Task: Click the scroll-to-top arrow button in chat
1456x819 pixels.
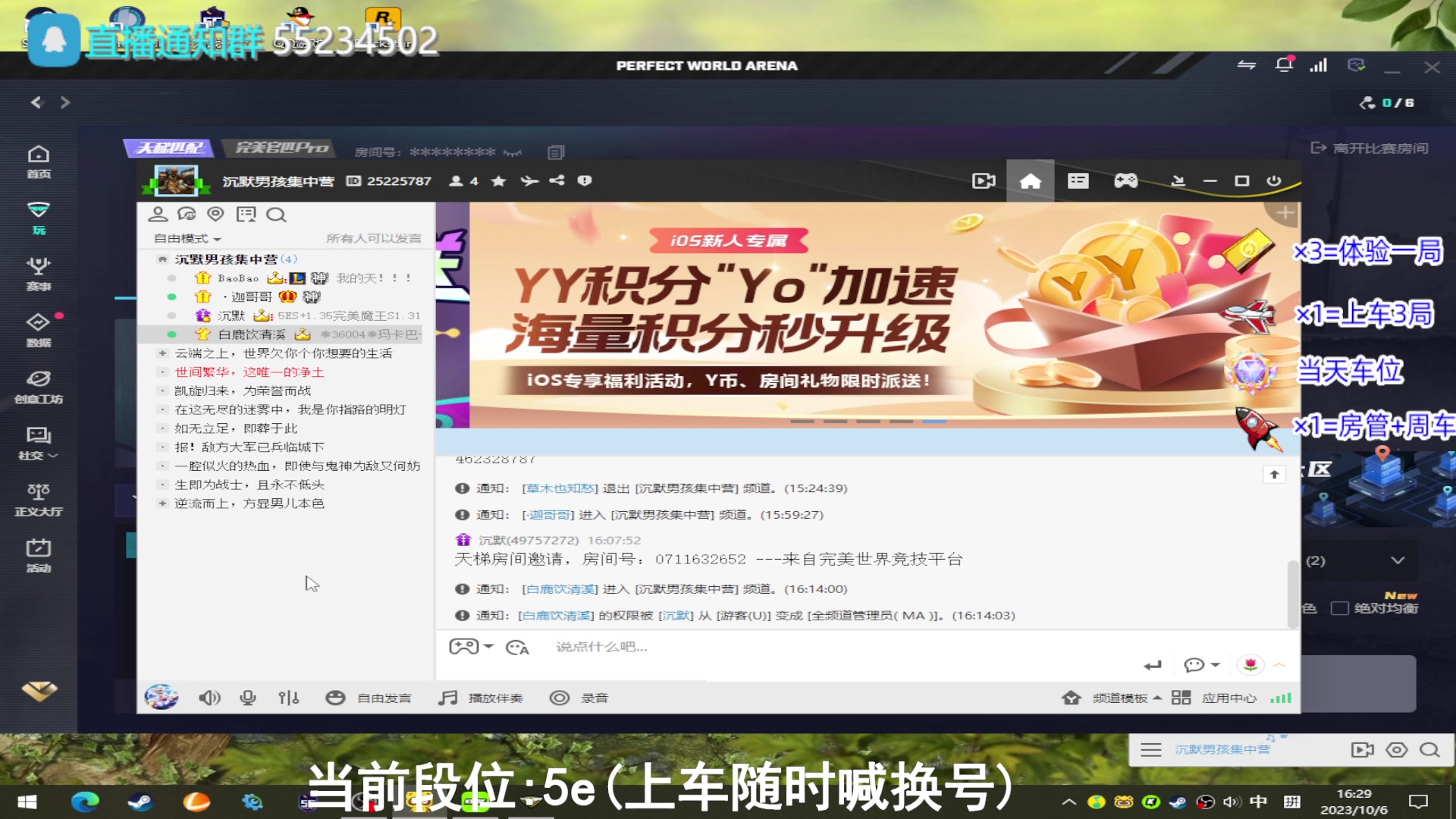Action: tap(1274, 475)
